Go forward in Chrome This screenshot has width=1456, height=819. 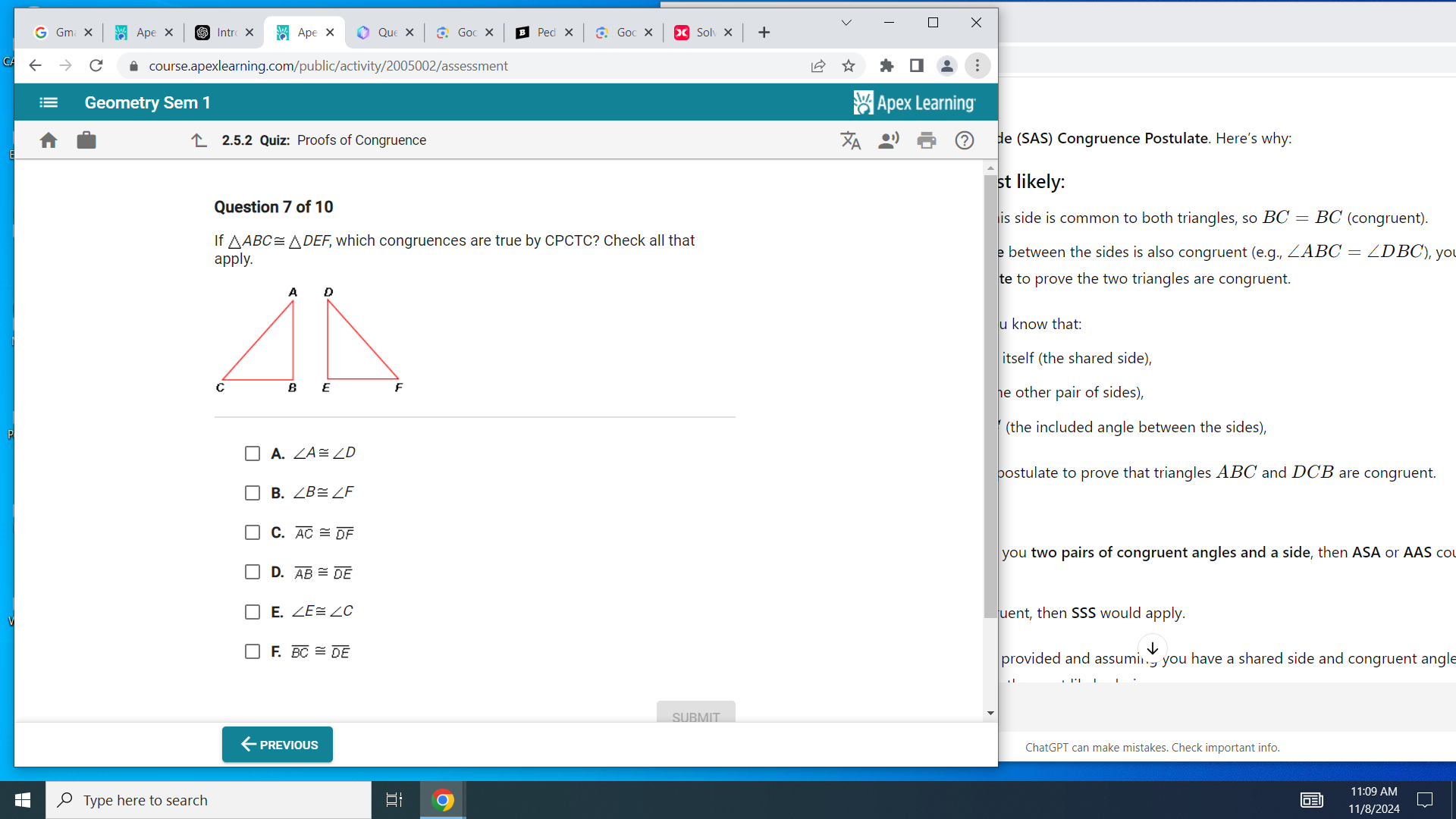pos(65,66)
